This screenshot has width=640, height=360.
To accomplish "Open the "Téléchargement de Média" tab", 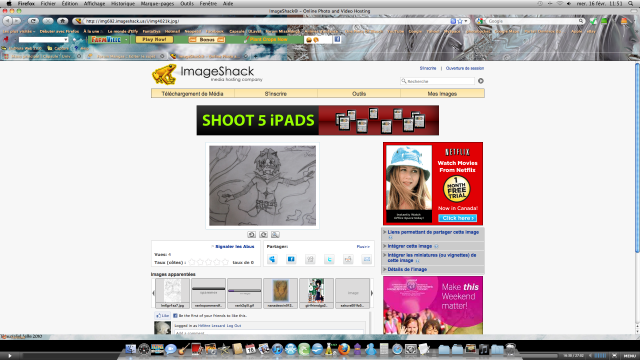I will click(193, 93).
